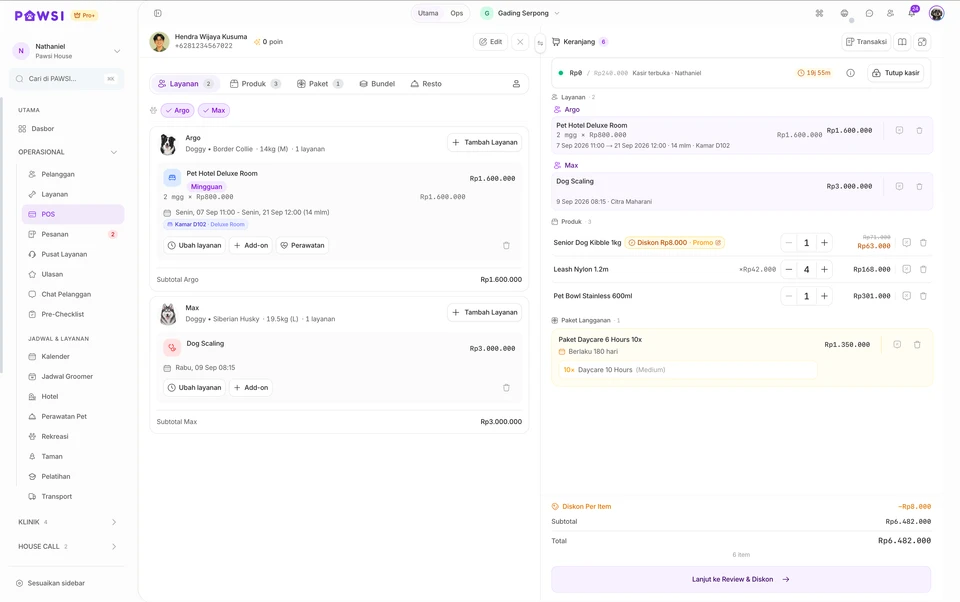Image resolution: width=960 pixels, height=602 pixels.
Task: Expand the KLINIK sidebar section
Action: [x=68, y=522]
